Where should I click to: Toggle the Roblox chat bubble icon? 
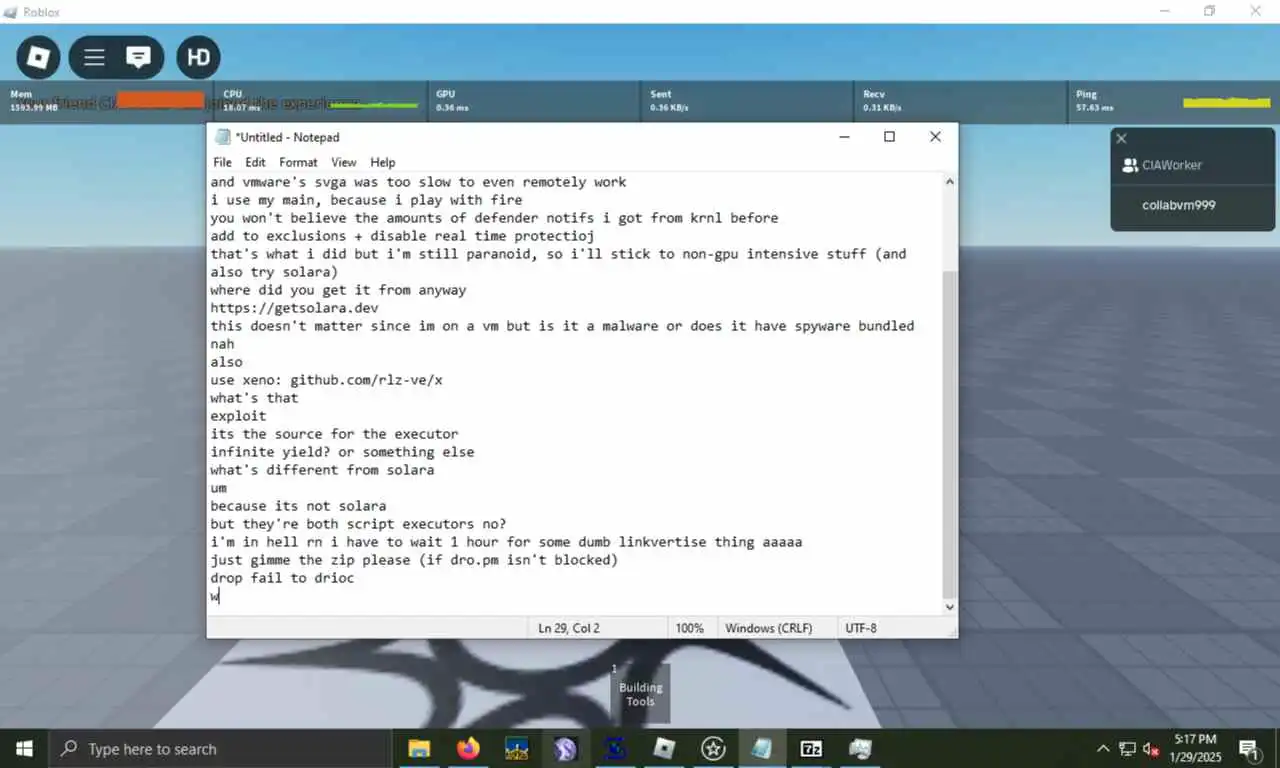pos(139,57)
